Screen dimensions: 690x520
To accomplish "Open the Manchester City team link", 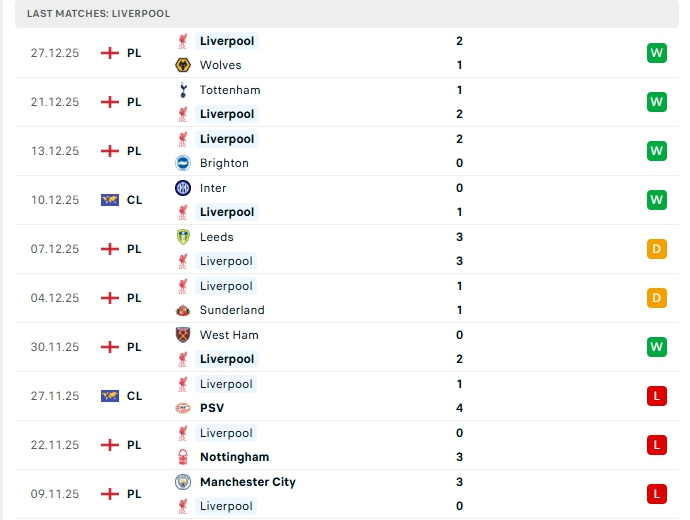I will point(247,482).
